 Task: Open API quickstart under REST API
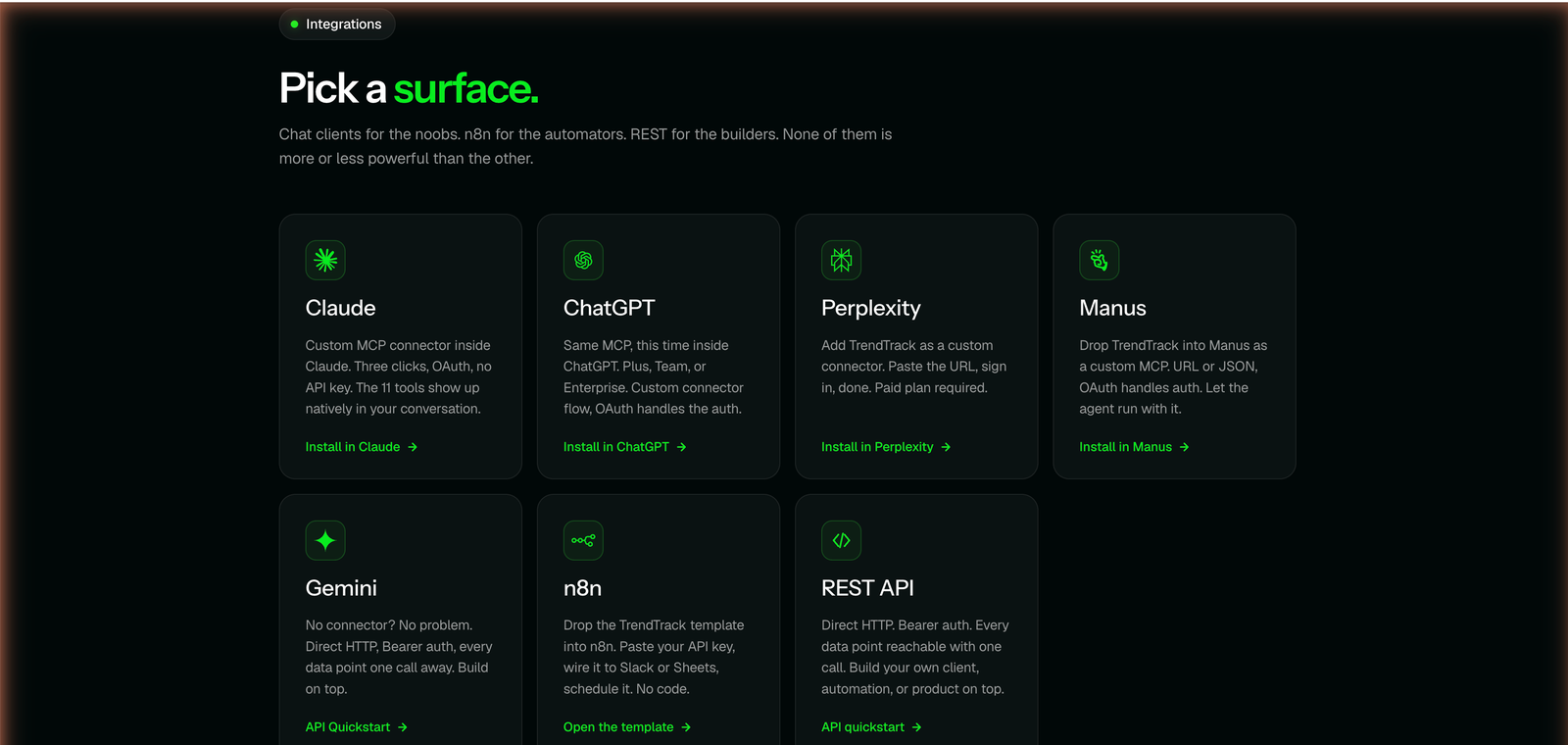coord(871,727)
